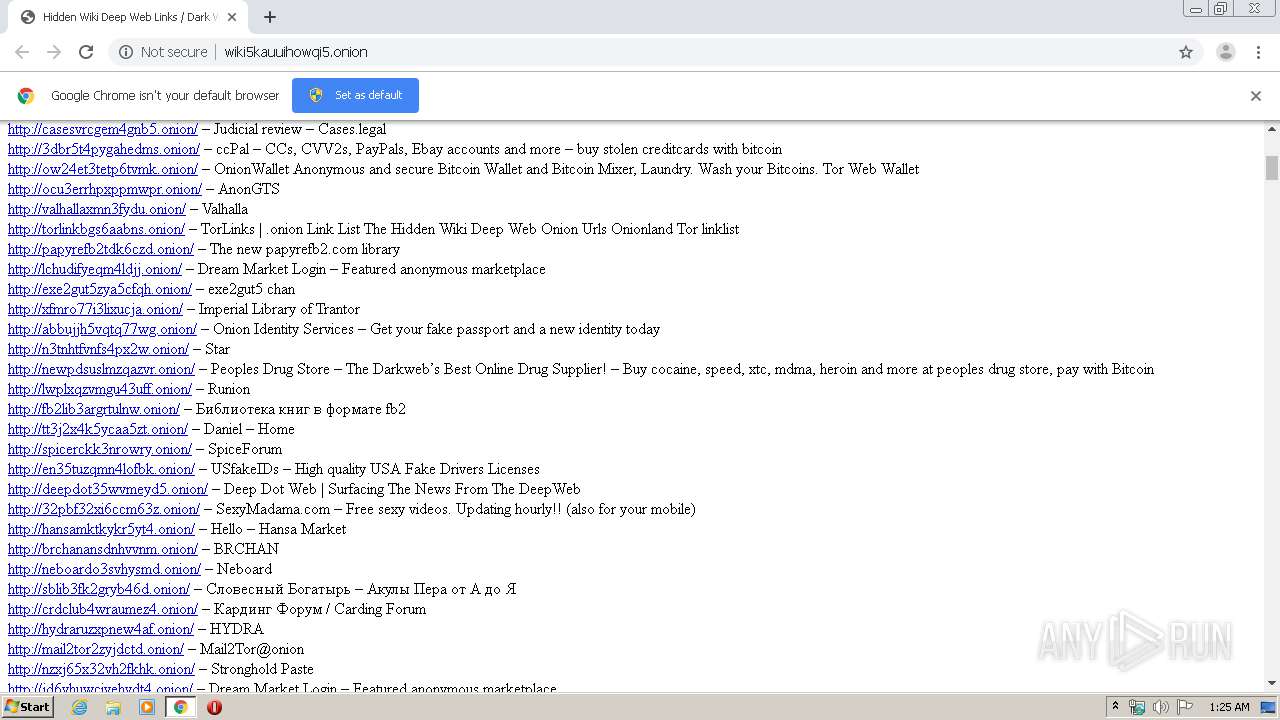Image resolution: width=1280 pixels, height=720 pixels.
Task: Click the text 'Imperial Library of Trantor'
Action: pyautogui.click(x=279, y=309)
